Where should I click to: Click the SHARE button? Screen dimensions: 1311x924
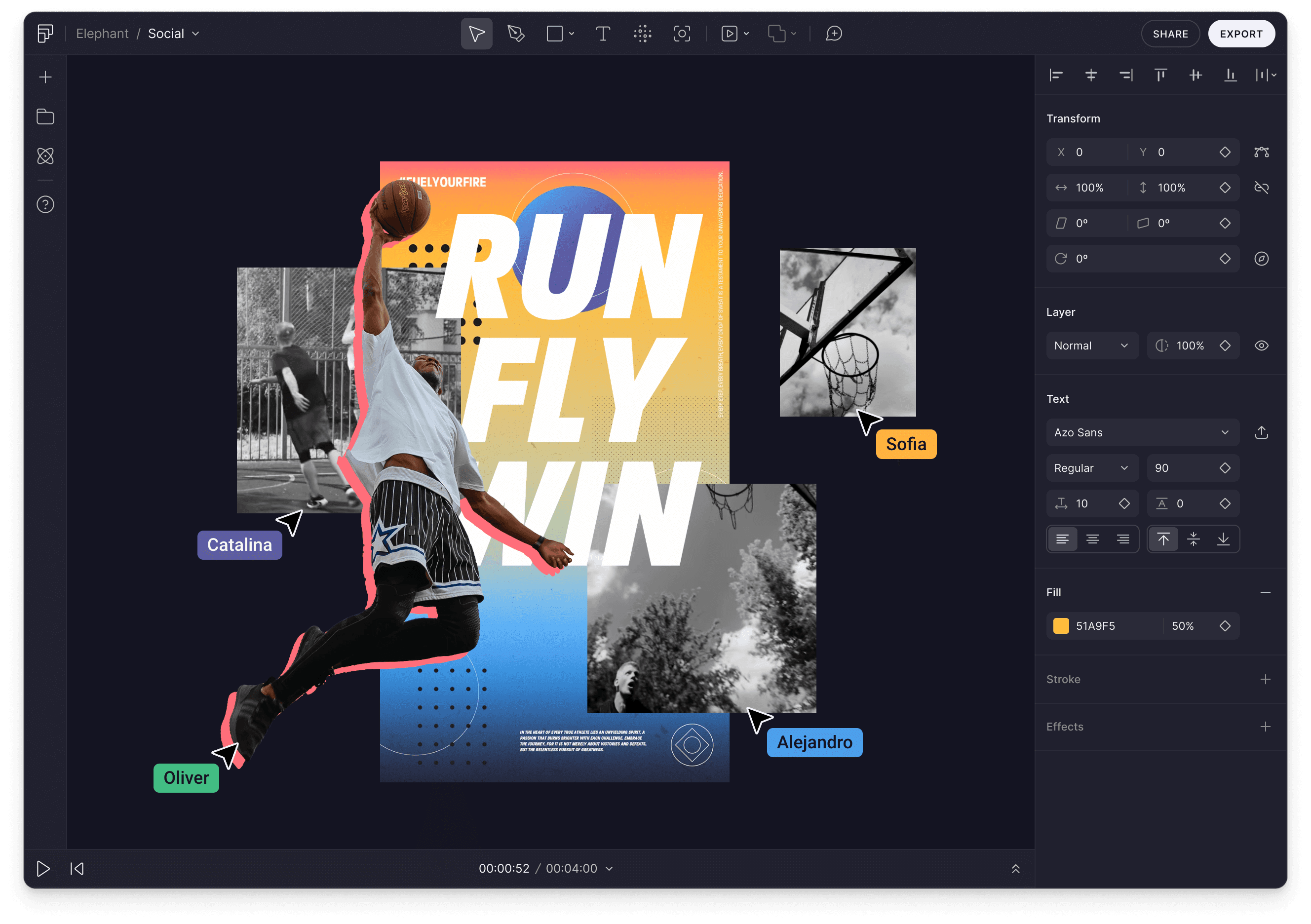pos(1170,33)
